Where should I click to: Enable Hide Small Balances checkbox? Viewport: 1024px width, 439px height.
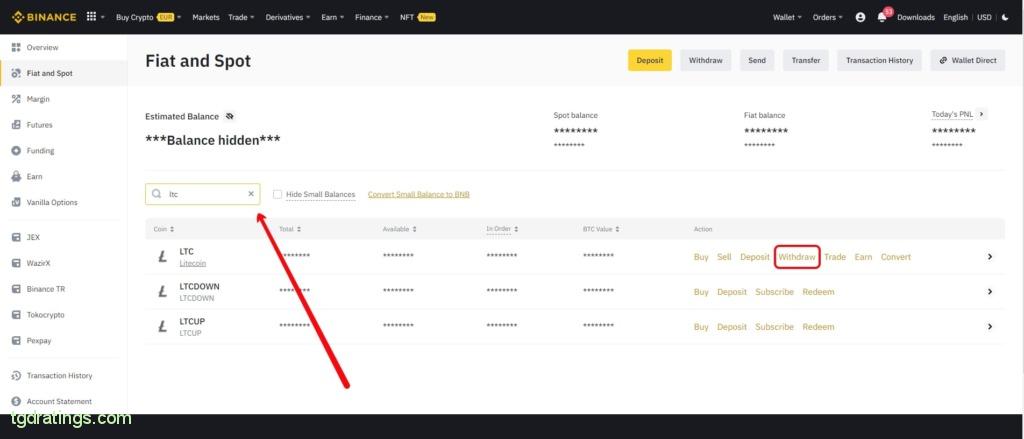coord(278,194)
